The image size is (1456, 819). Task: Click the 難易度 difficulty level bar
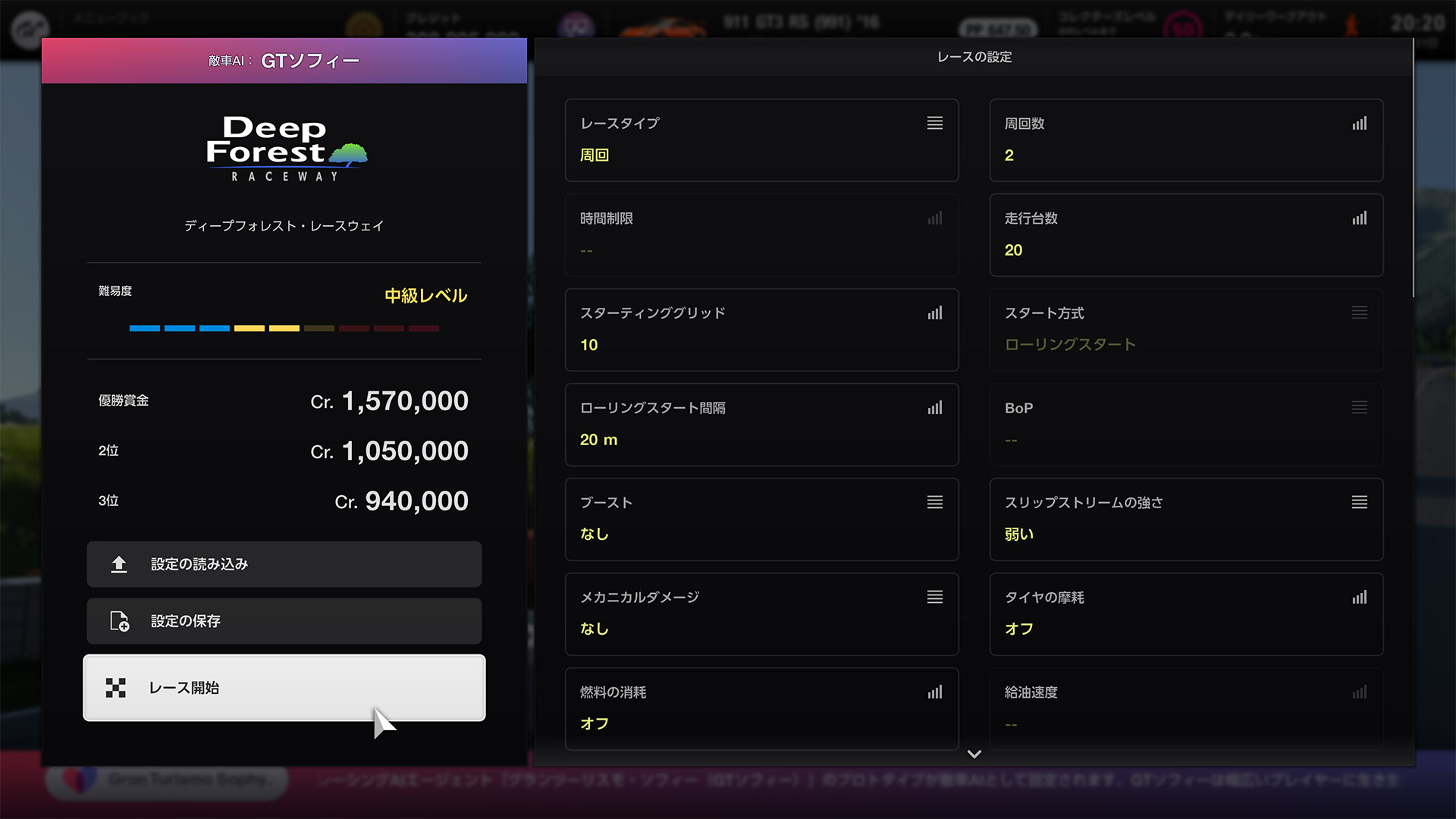(x=284, y=328)
